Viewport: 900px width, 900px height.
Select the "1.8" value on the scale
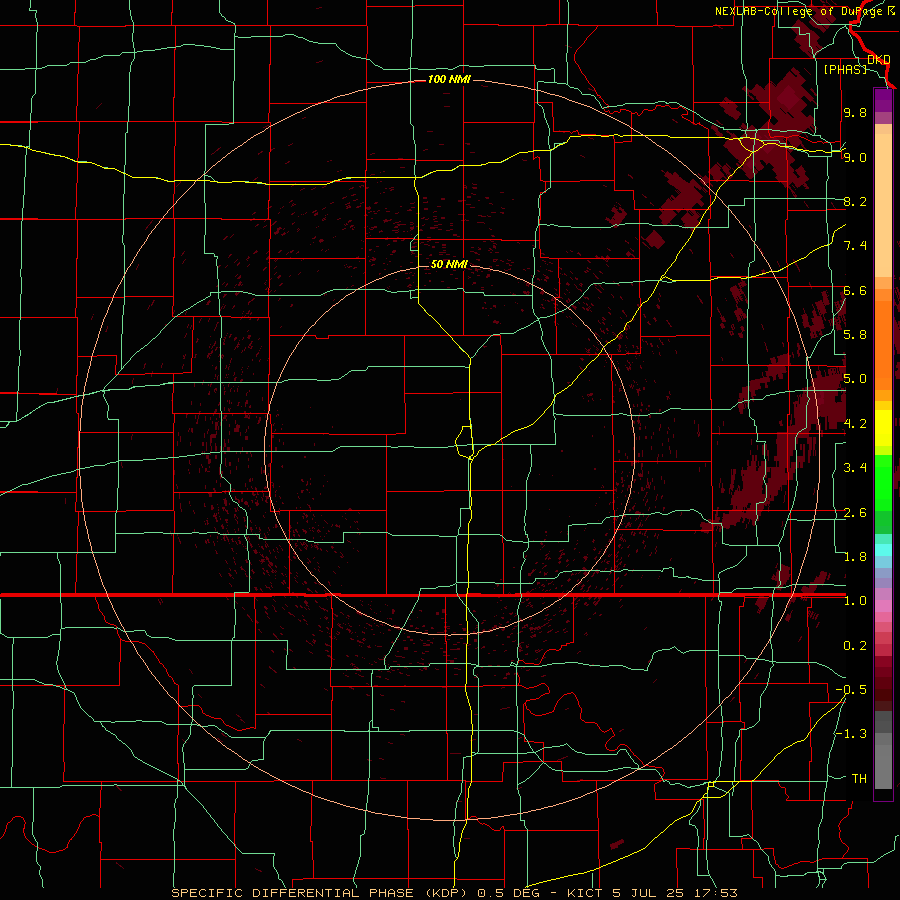pos(855,557)
